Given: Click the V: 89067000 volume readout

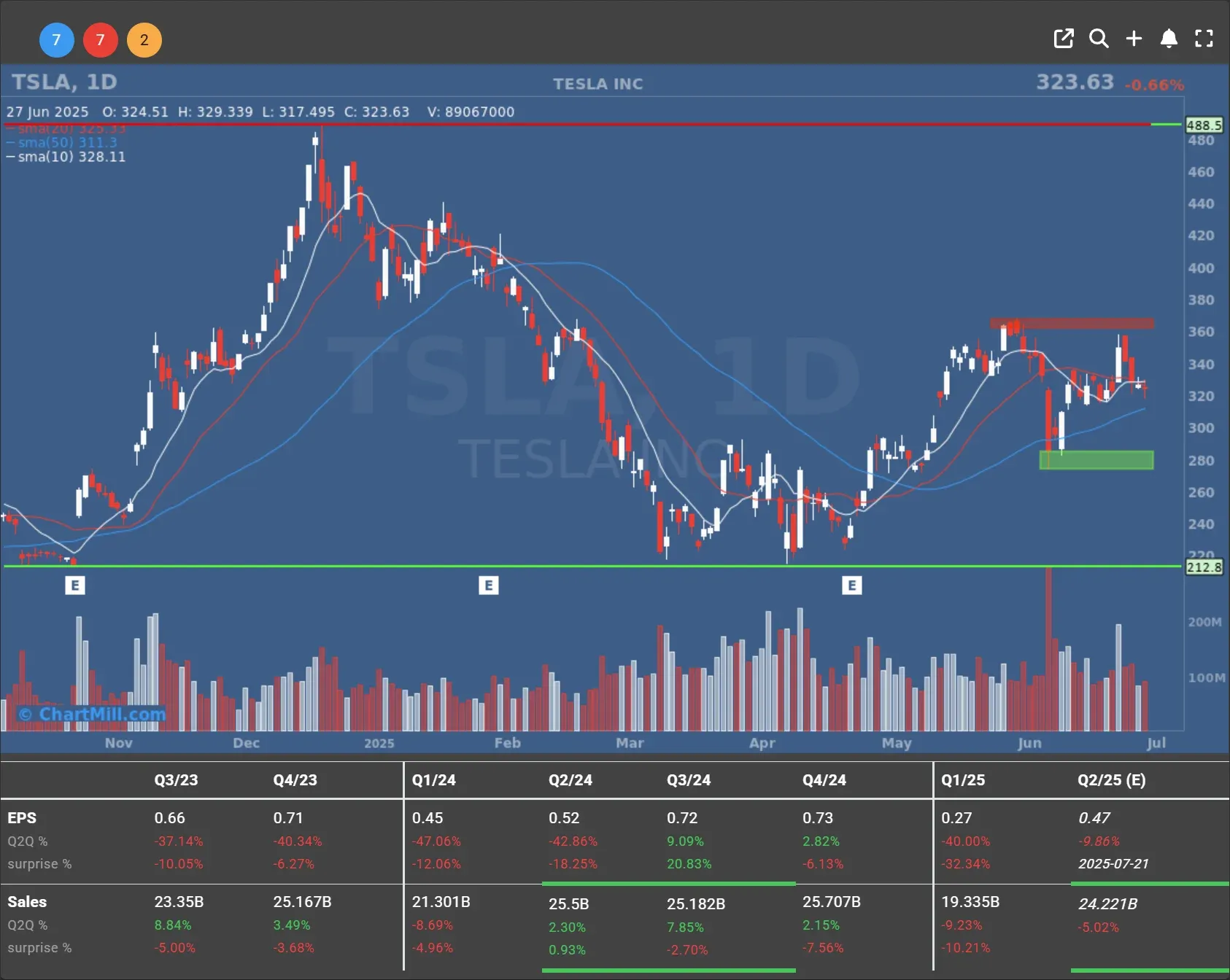Looking at the screenshot, I should (x=471, y=112).
